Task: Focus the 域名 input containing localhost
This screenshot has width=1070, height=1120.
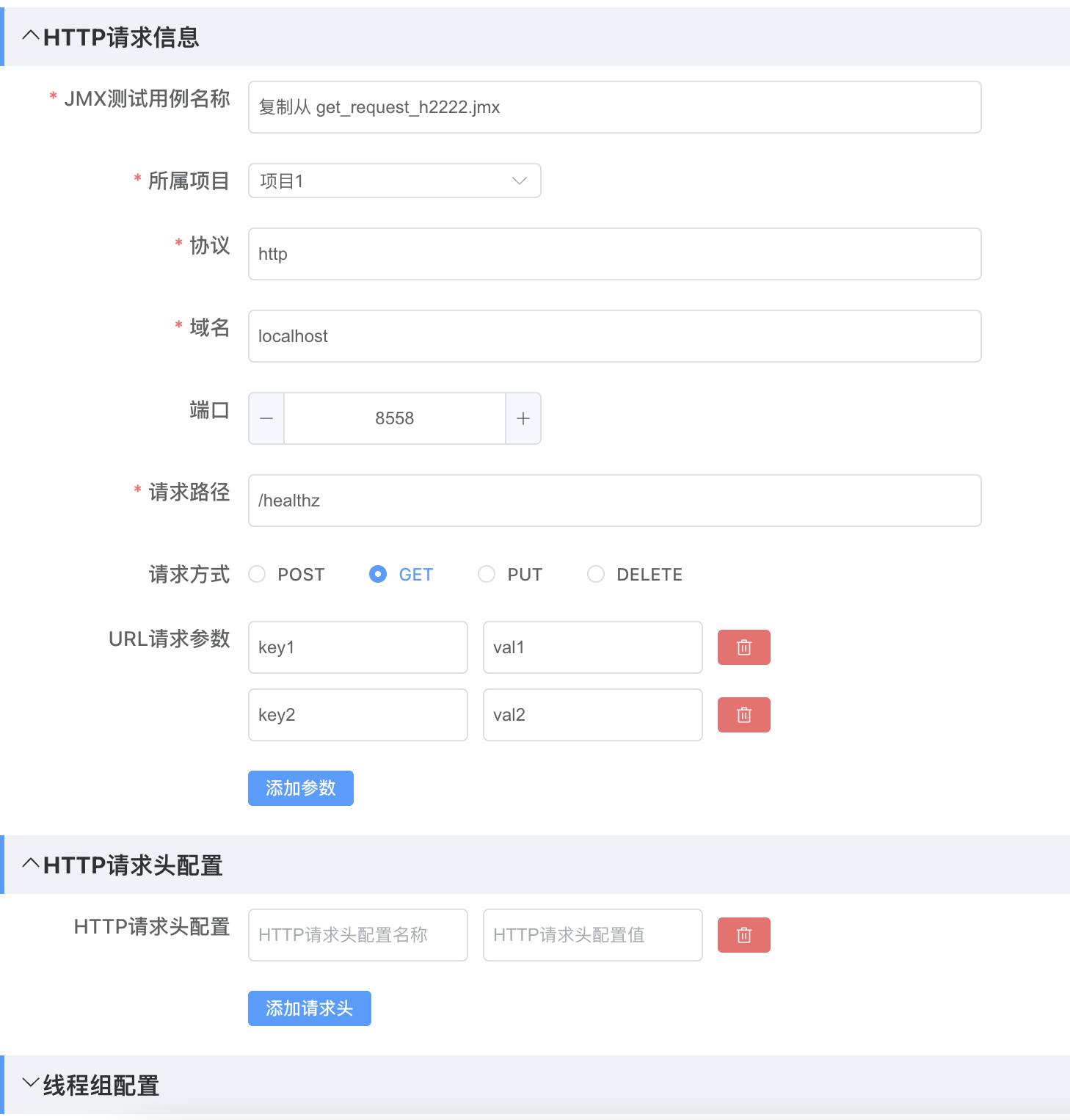Action: [x=615, y=336]
